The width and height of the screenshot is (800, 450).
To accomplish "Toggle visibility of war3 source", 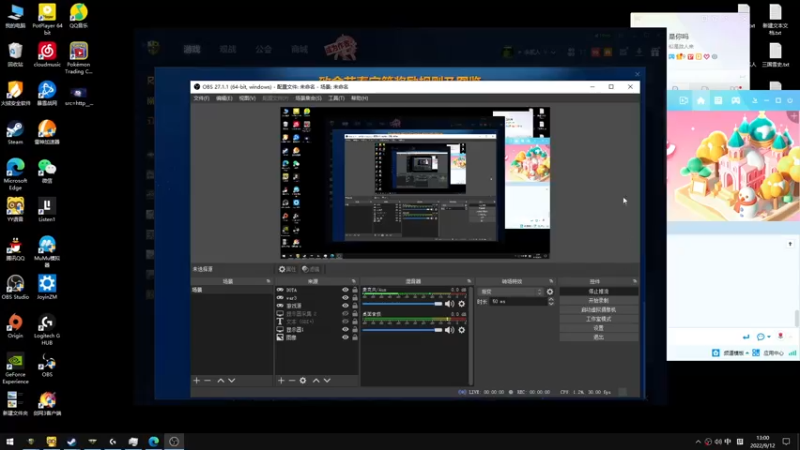I will pyautogui.click(x=345, y=298).
